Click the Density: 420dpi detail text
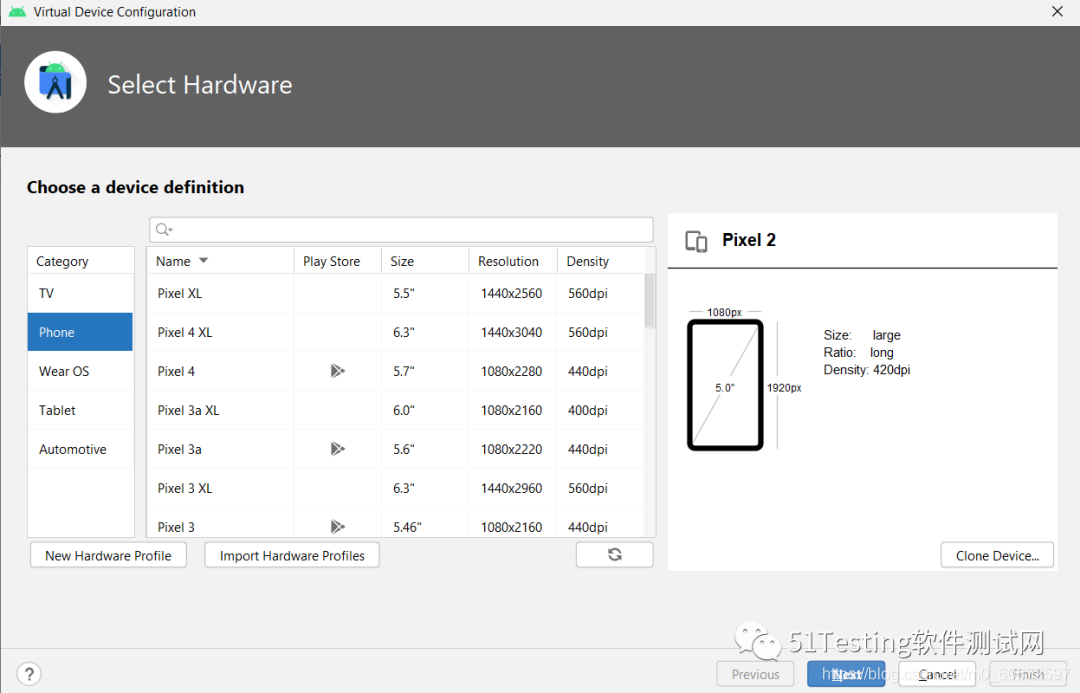The image size is (1080, 693). [x=866, y=370]
